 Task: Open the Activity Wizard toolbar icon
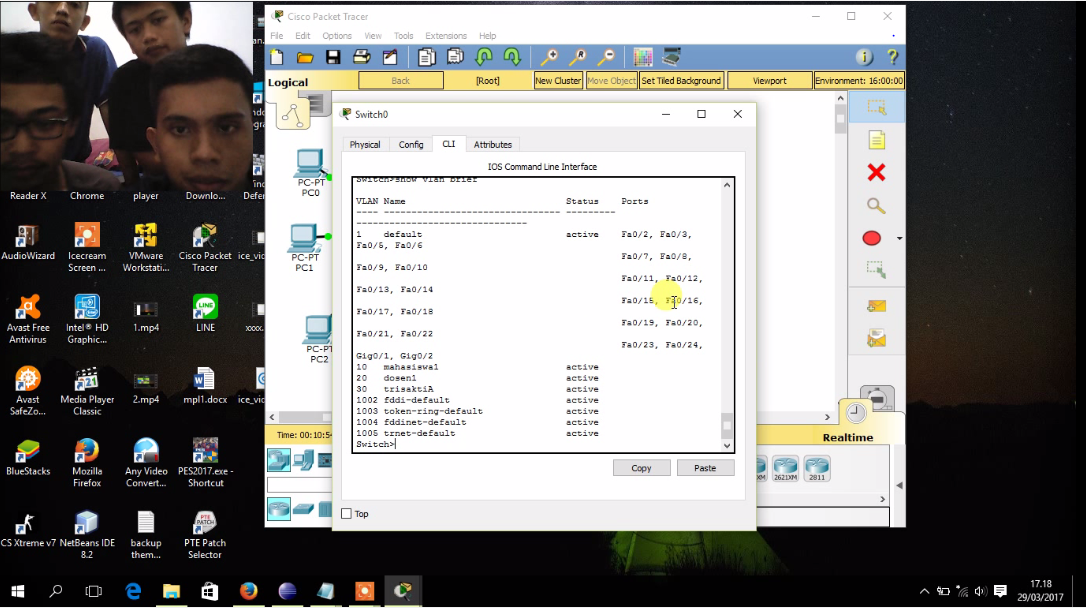[390, 57]
